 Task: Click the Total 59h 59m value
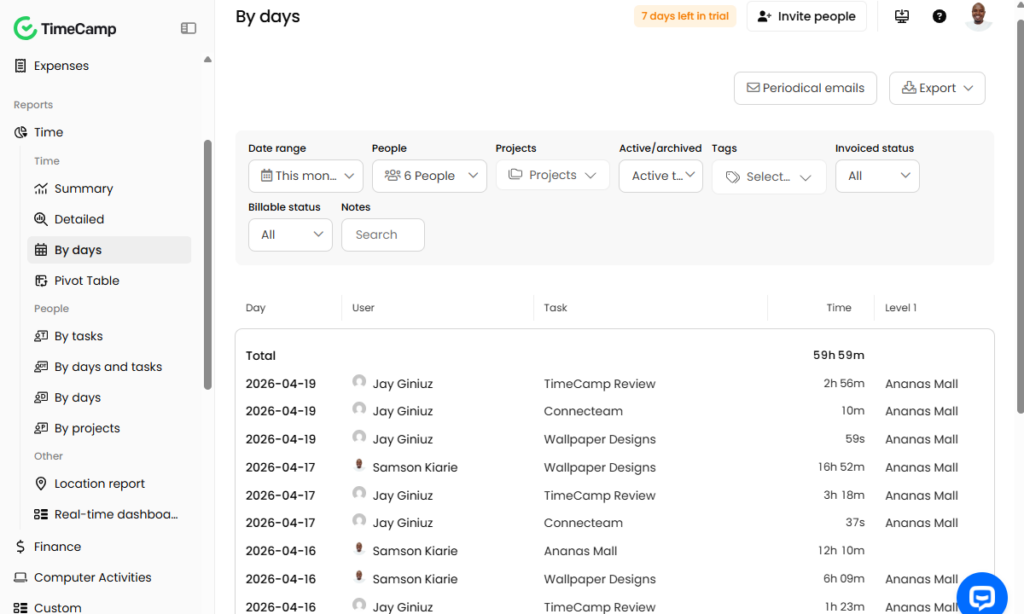pos(839,355)
